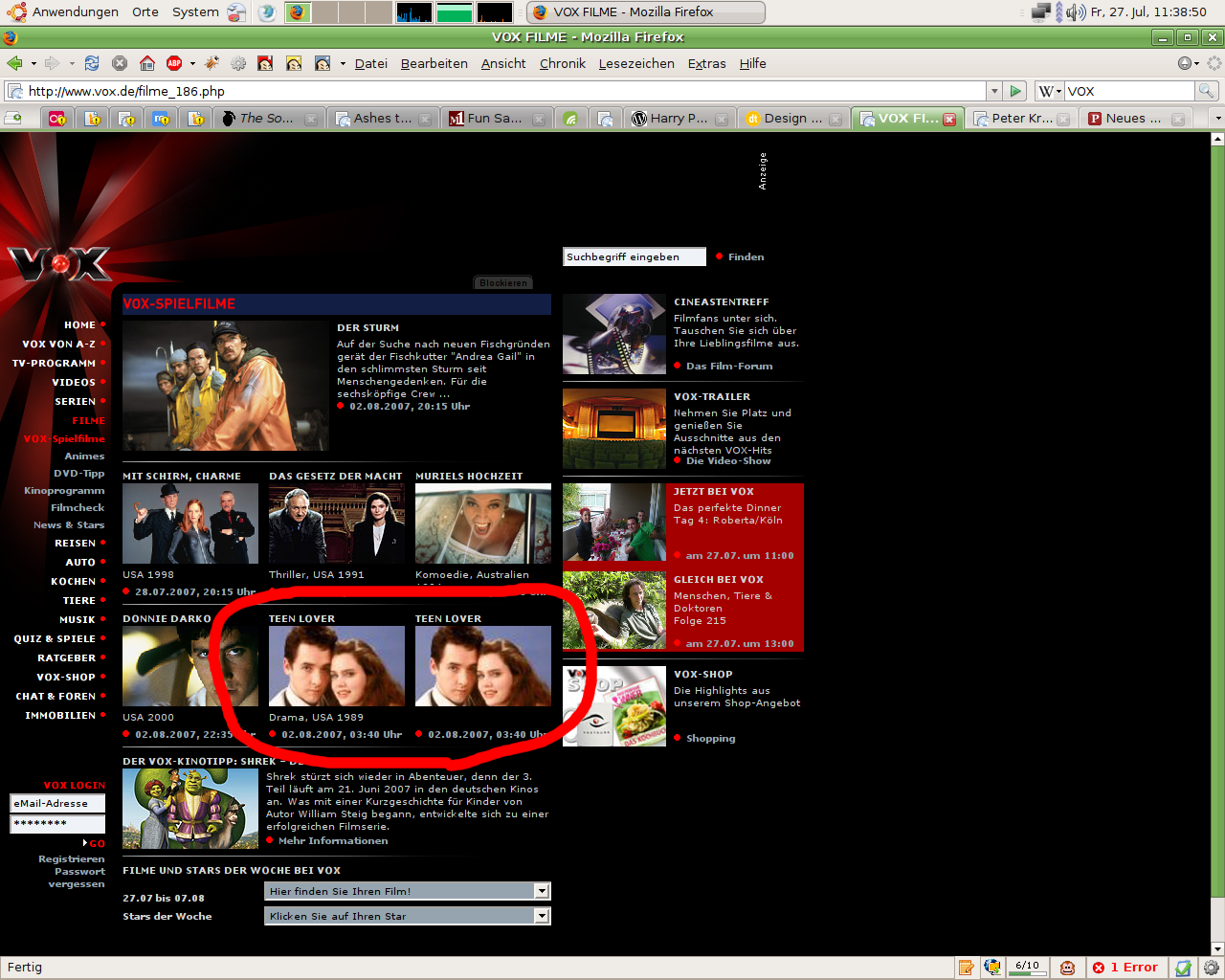Click the globe download icon in the status bar
Image resolution: width=1225 pixels, height=980 pixels.
[x=992, y=968]
